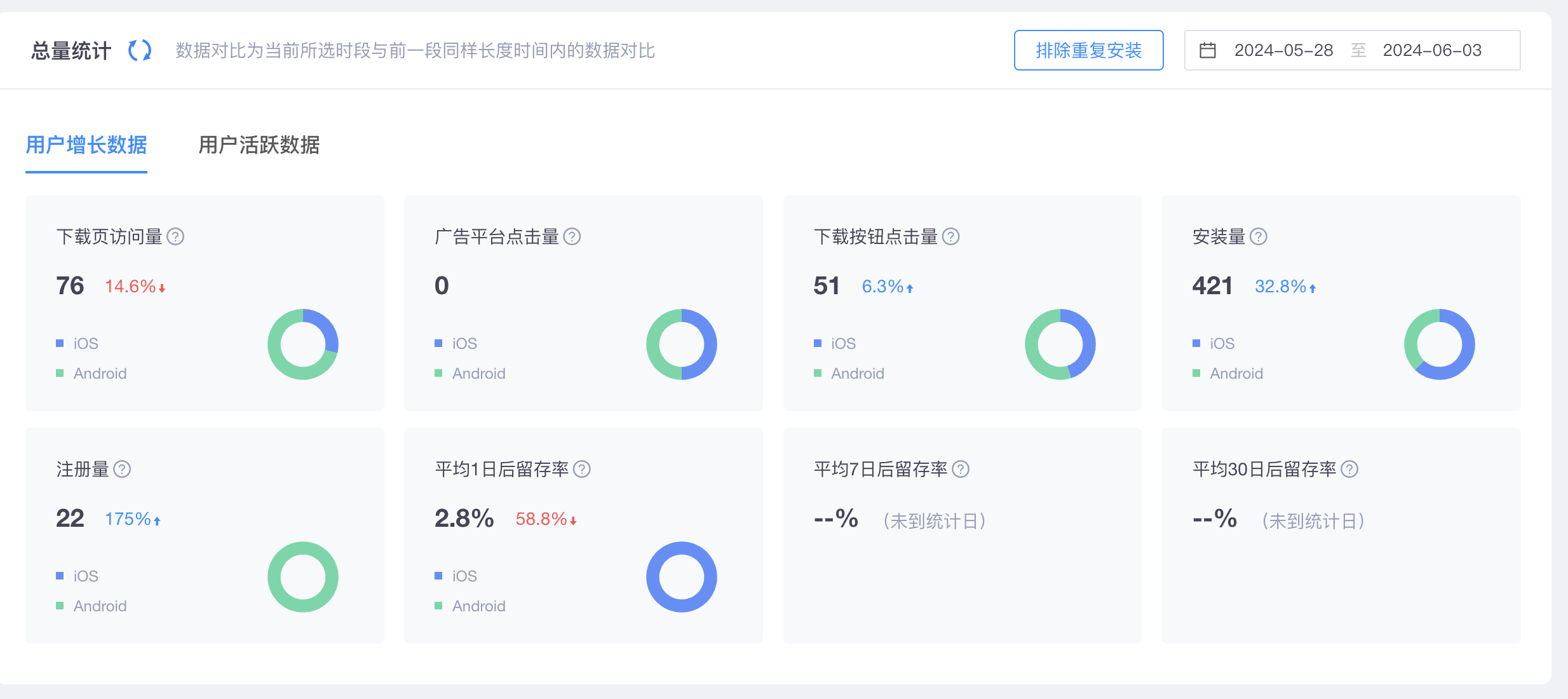Open help icon next to 平均30日后留存率
The image size is (1568, 699).
click(x=1349, y=469)
